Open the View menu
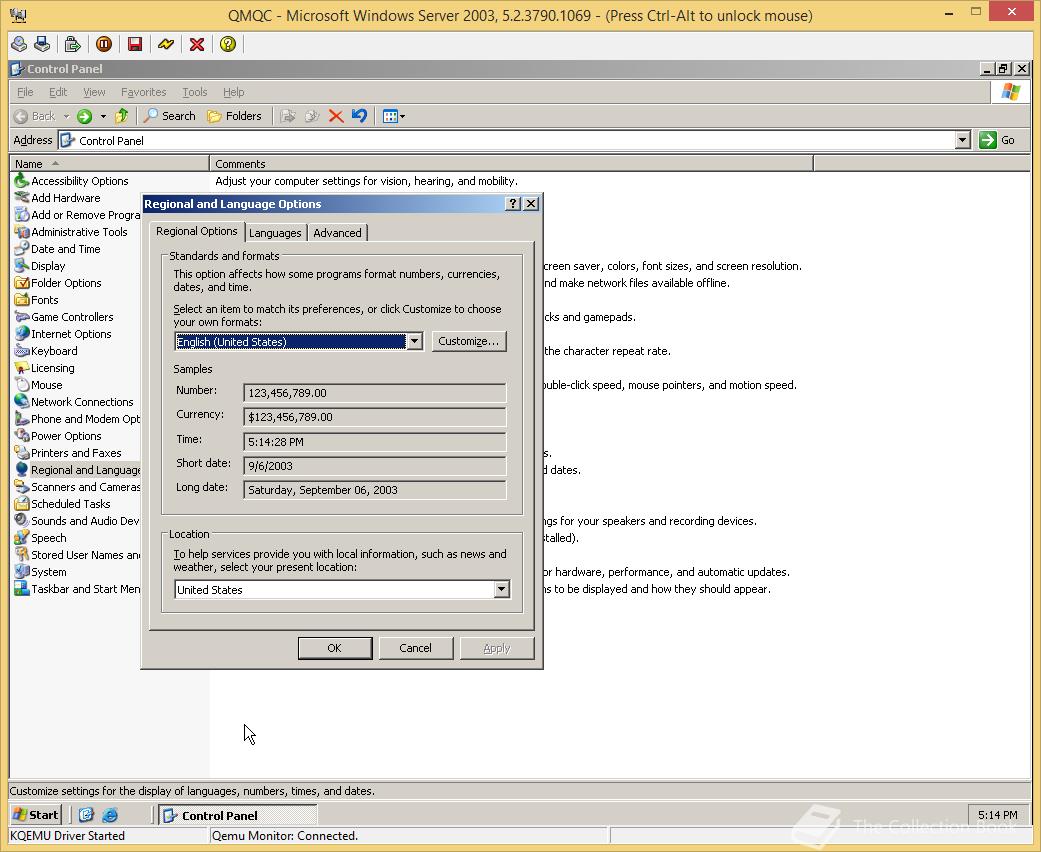The width and height of the screenshot is (1041, 852). [94, 92]
